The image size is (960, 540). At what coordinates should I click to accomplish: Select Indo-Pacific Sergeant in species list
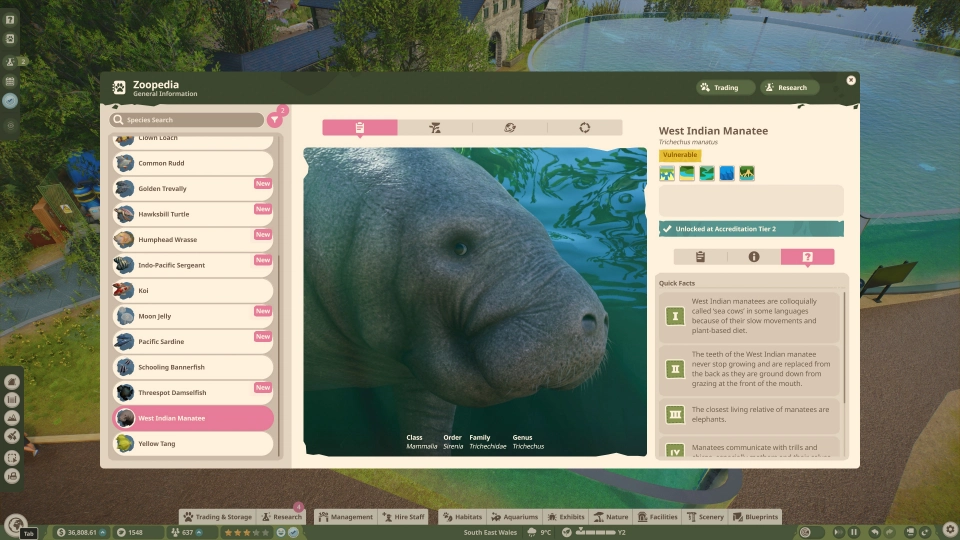(193, 265)
